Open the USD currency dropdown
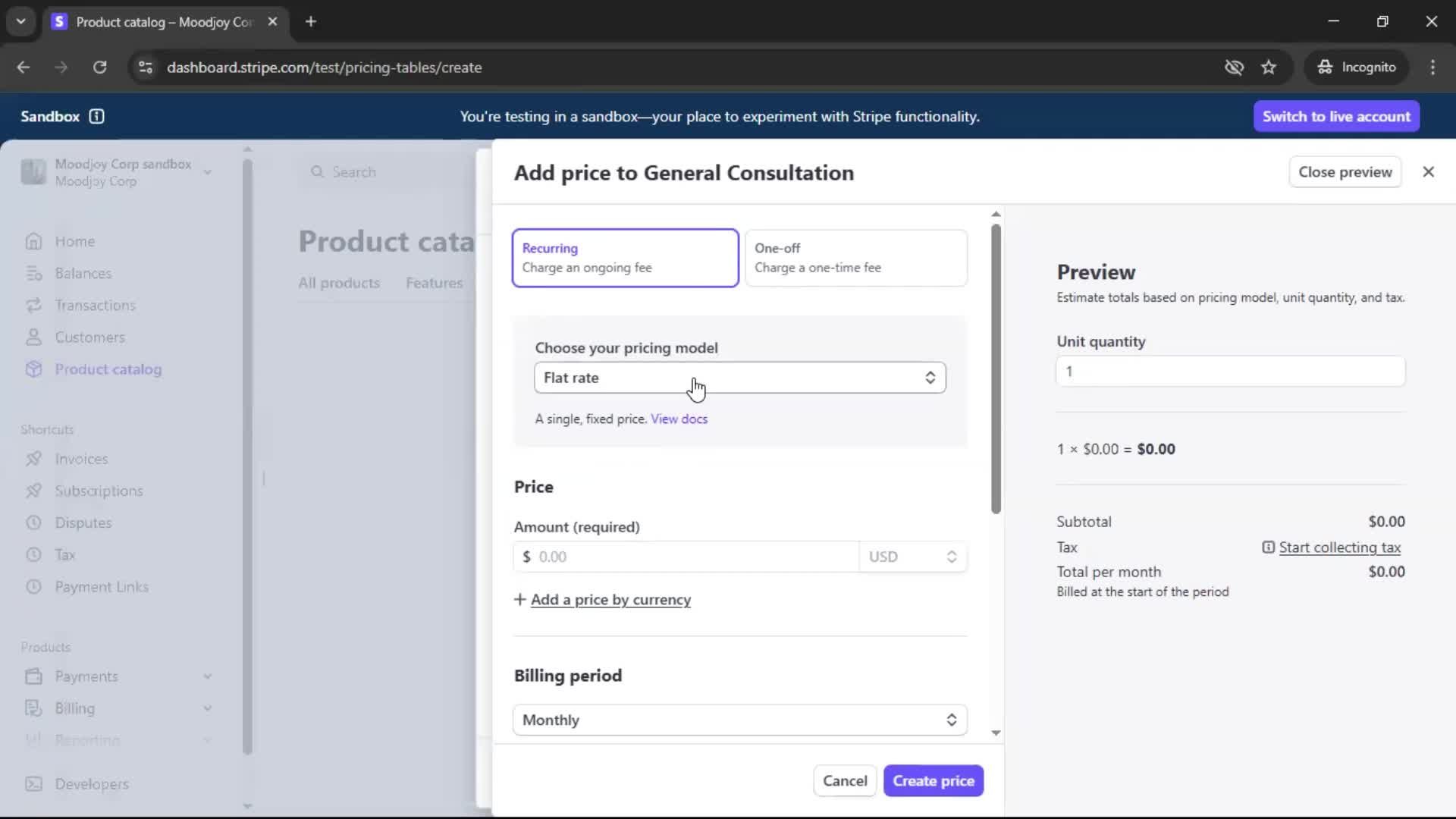This screenshot has width=1456, height=819. pos(912,557)
